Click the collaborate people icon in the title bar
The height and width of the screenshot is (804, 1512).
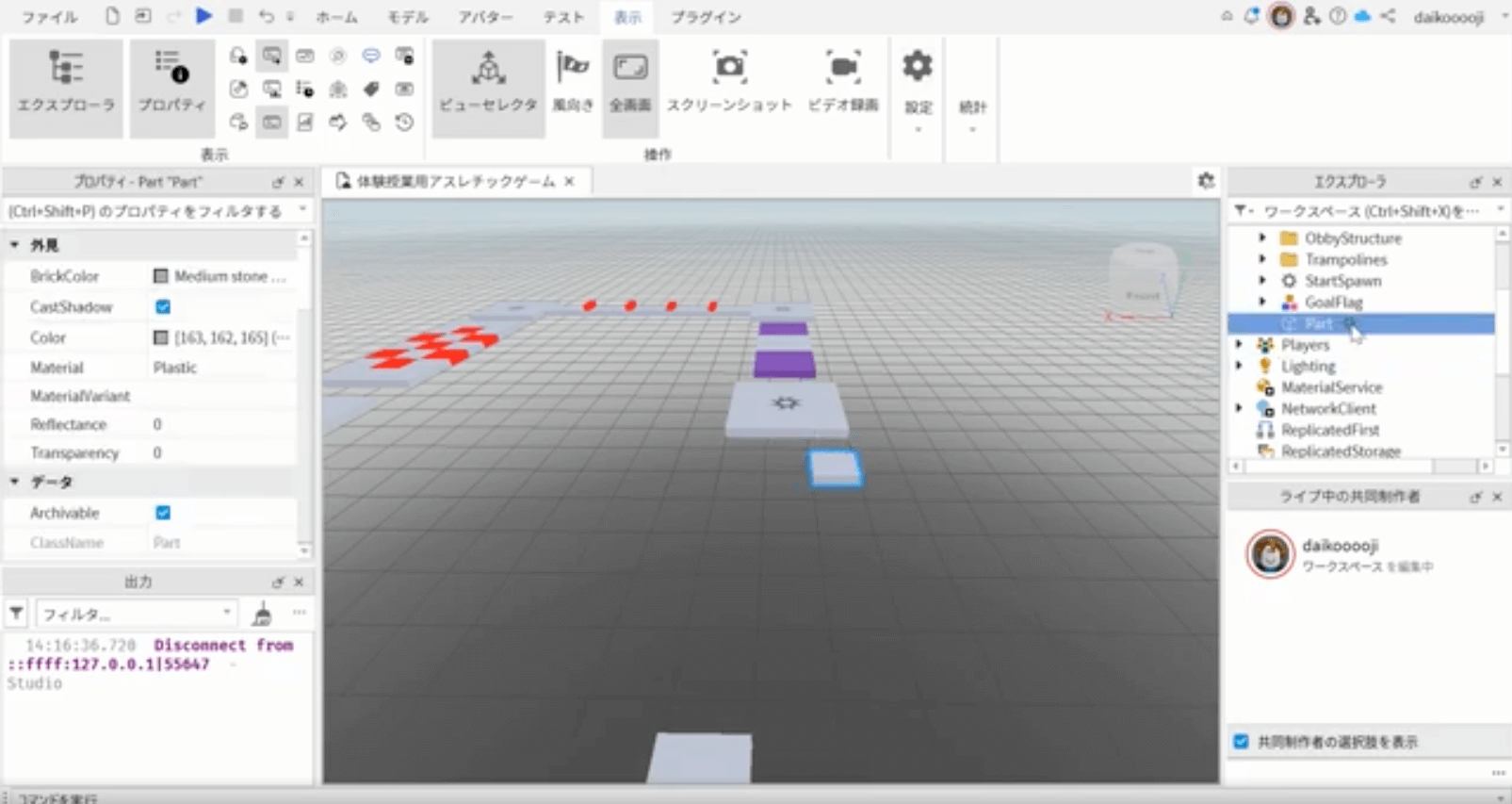(x=1311, y=16)
